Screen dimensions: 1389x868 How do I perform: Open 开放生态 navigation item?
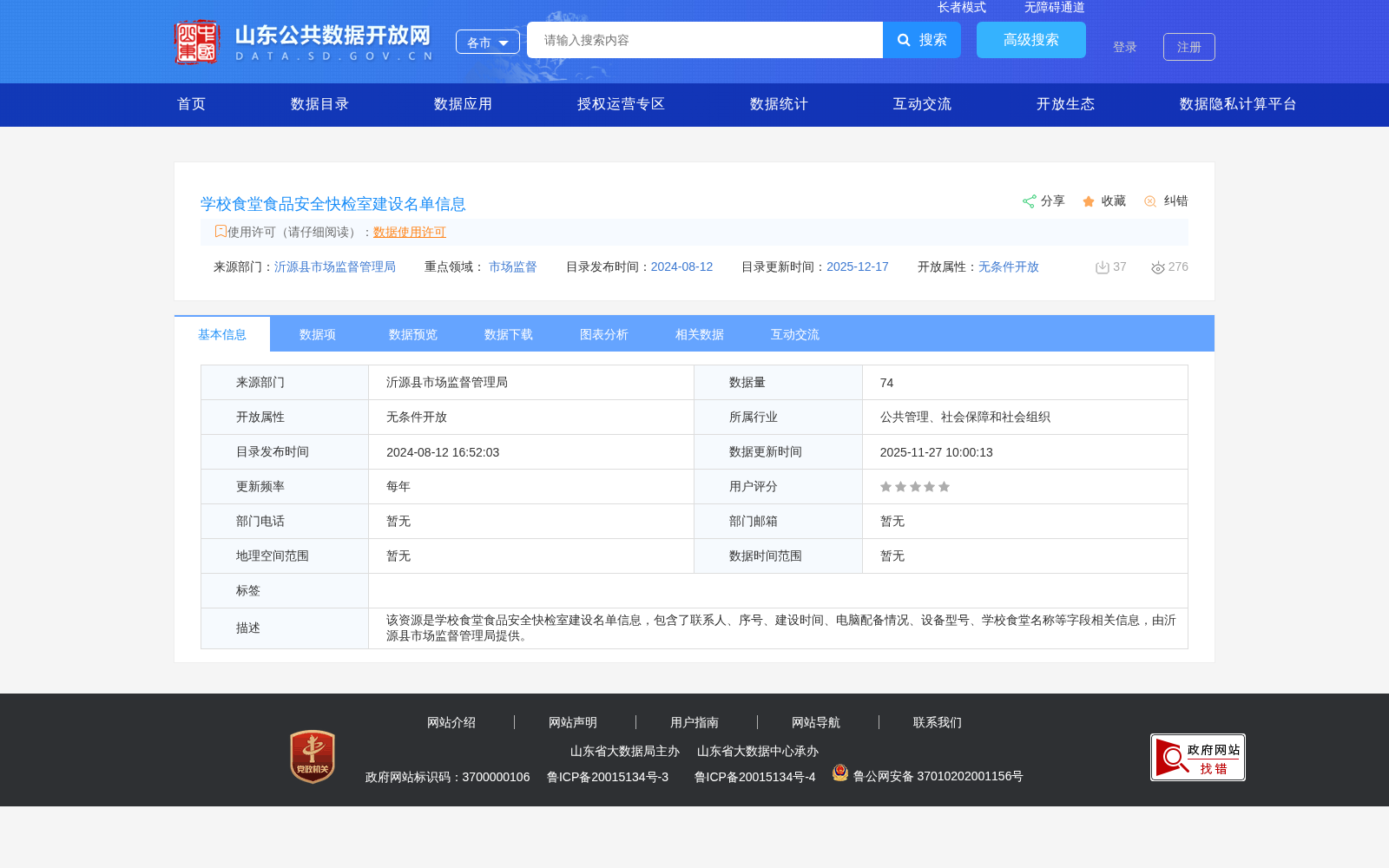(1066, 104)
